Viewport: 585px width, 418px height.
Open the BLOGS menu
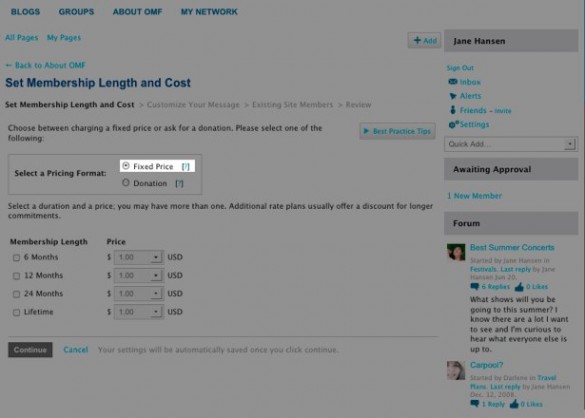click(25, 12)
